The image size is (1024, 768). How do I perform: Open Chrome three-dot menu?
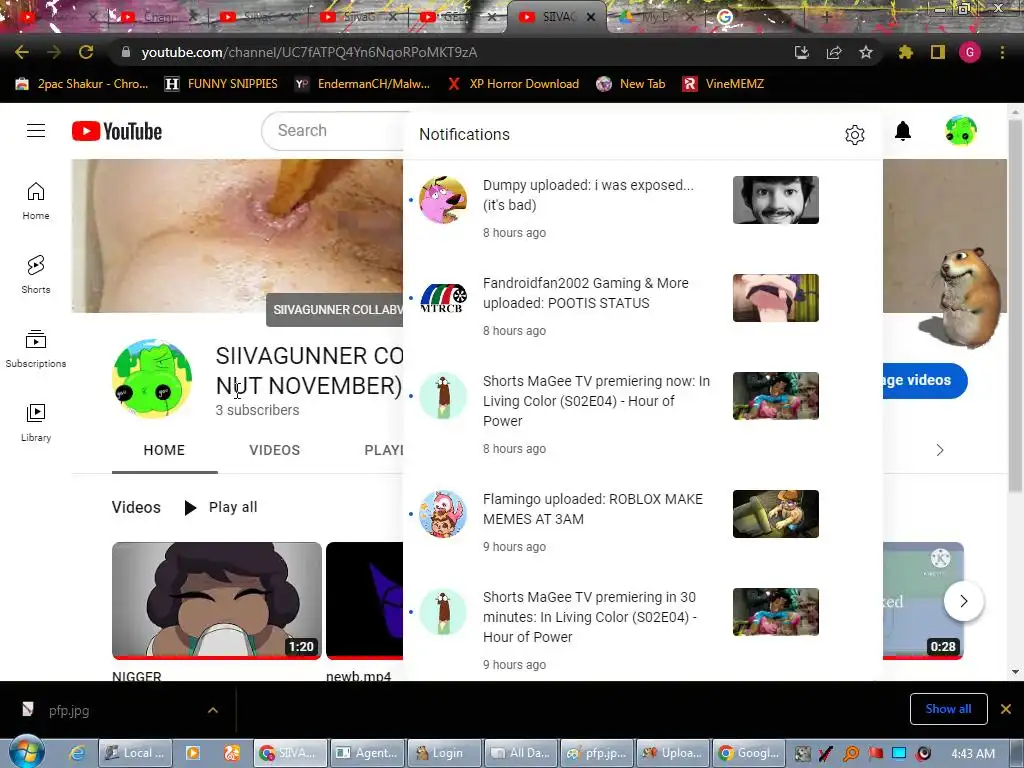[x=1002, y=52]
